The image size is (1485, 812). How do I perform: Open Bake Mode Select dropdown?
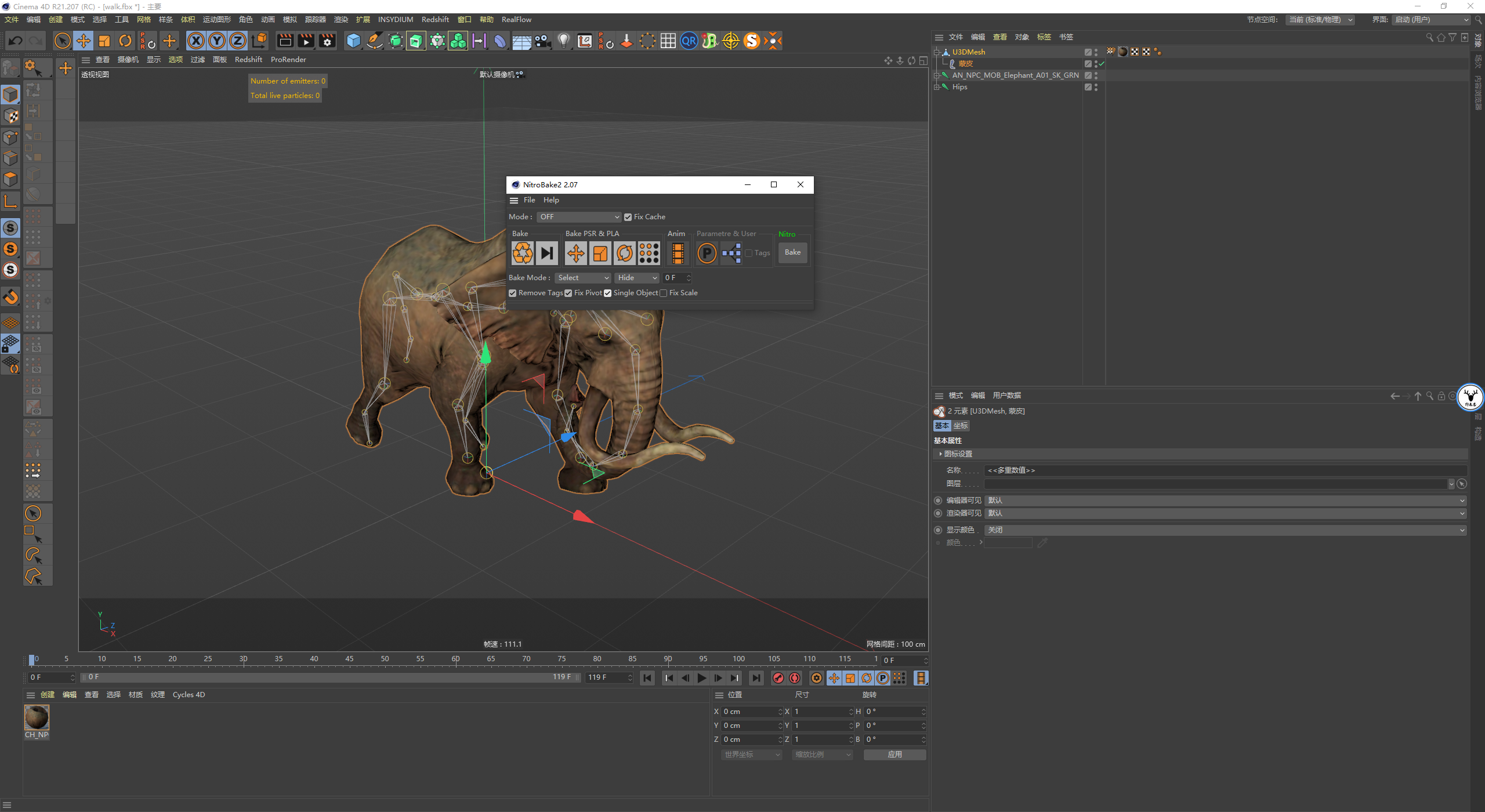tap(582, 278)
